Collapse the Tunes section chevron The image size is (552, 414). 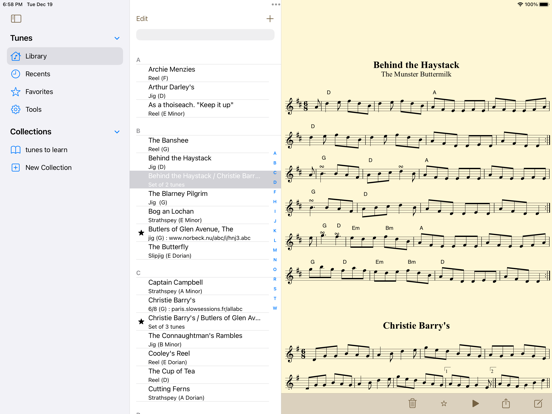coord(117,38)
